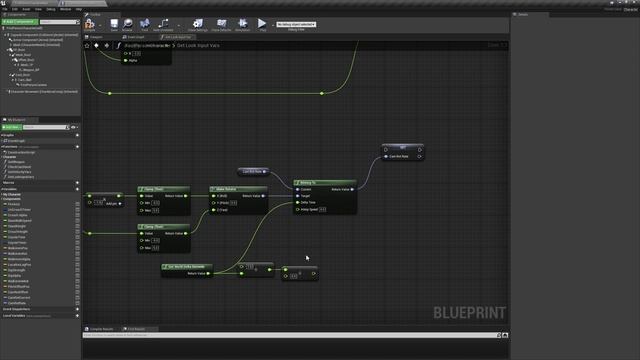Click the Save toolbar icon

114,24
